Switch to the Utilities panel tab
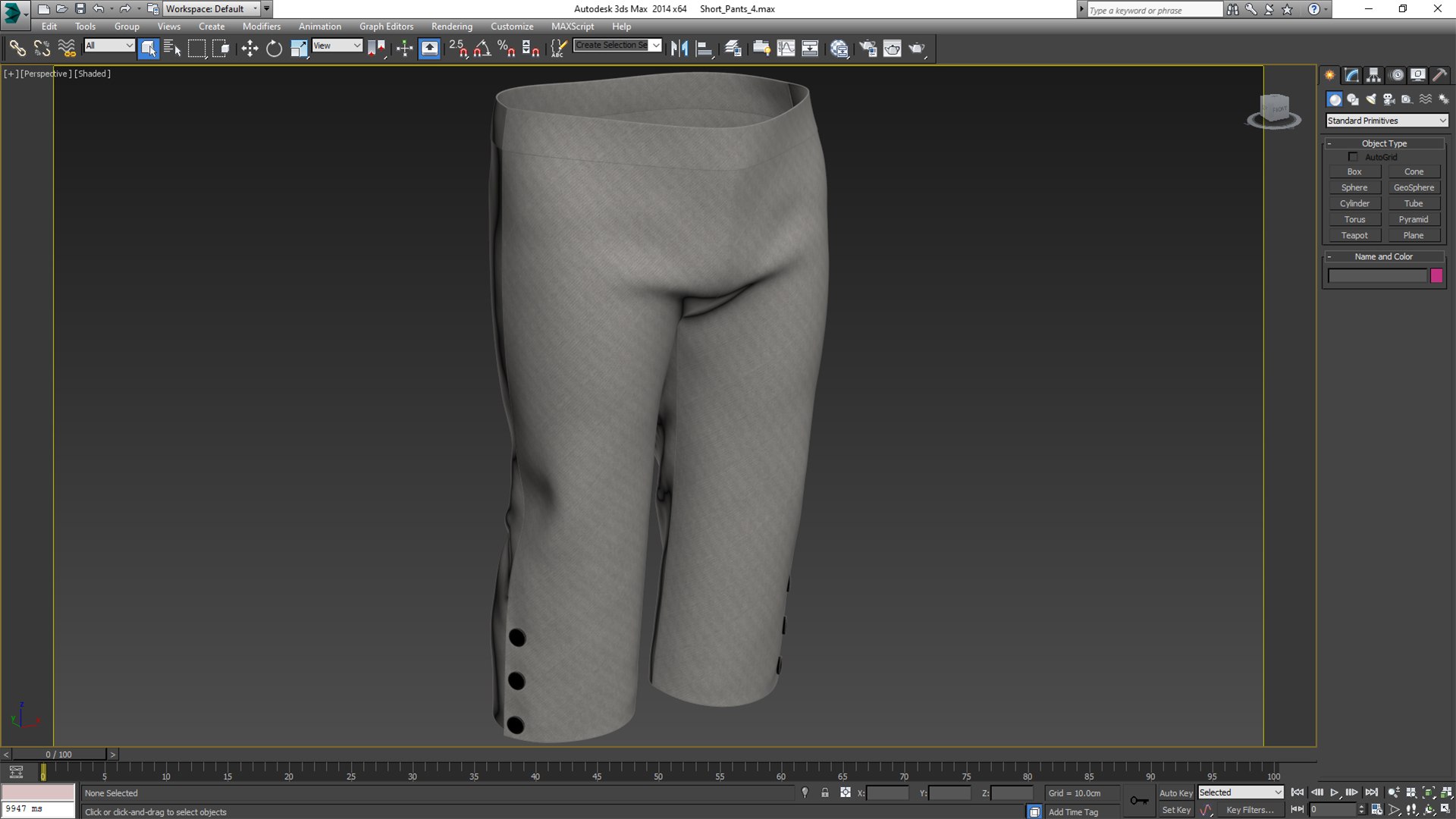 click(1439, 75)
